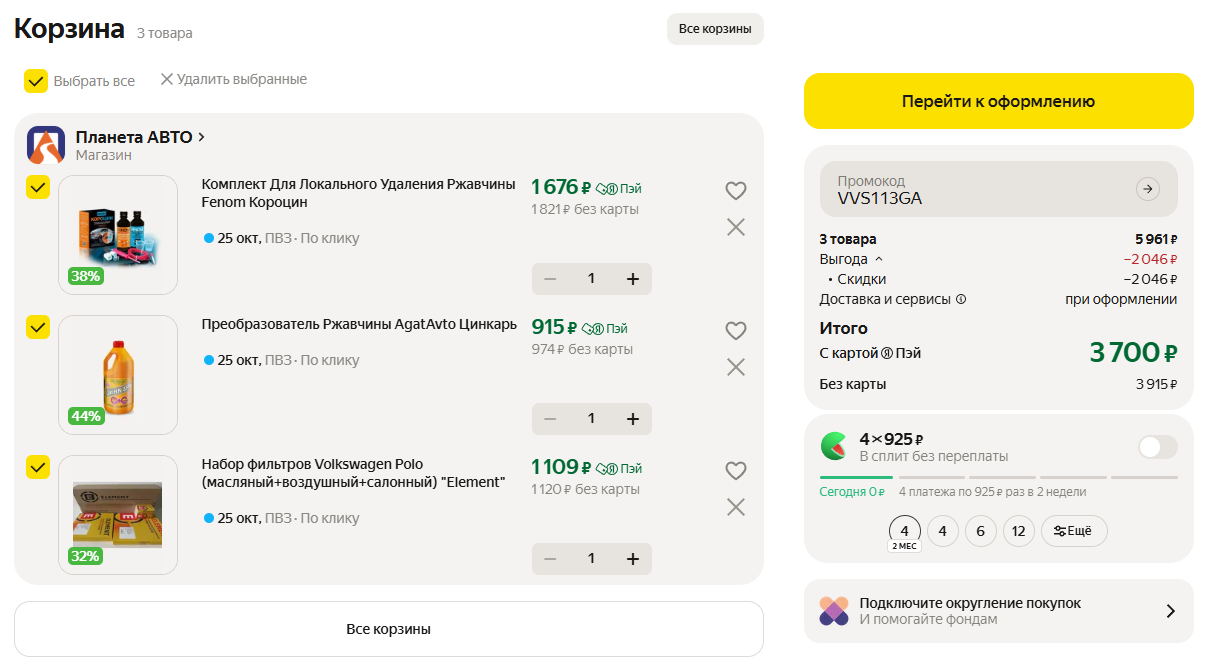
Task: Add Volkswagen Polo filter set to favorites
Action: click(736, 471)
